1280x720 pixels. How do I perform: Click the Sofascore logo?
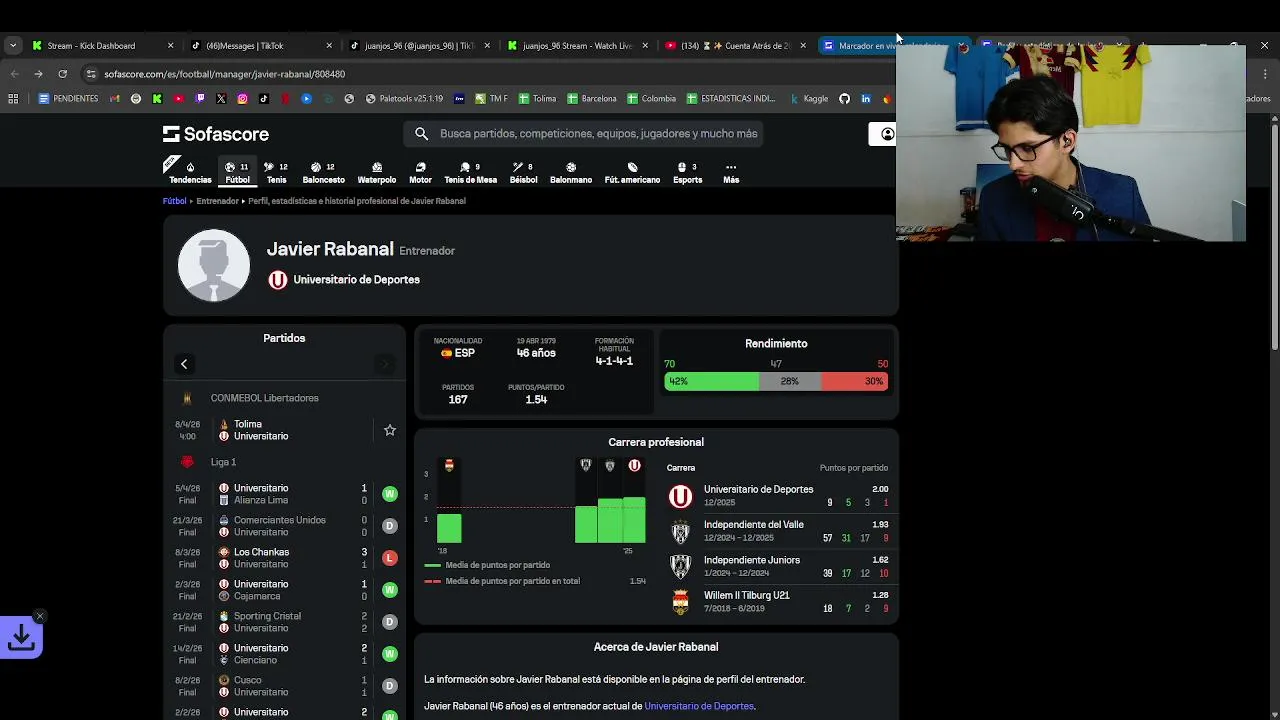(216, 134)
